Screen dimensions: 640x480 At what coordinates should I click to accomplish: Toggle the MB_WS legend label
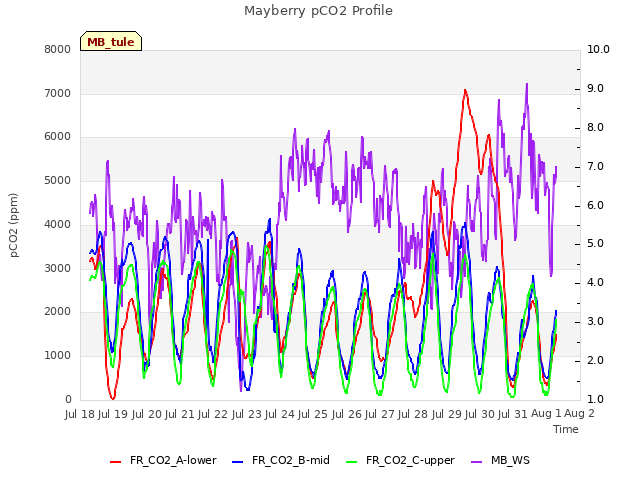pyautogui.click(x=510, y=460)
